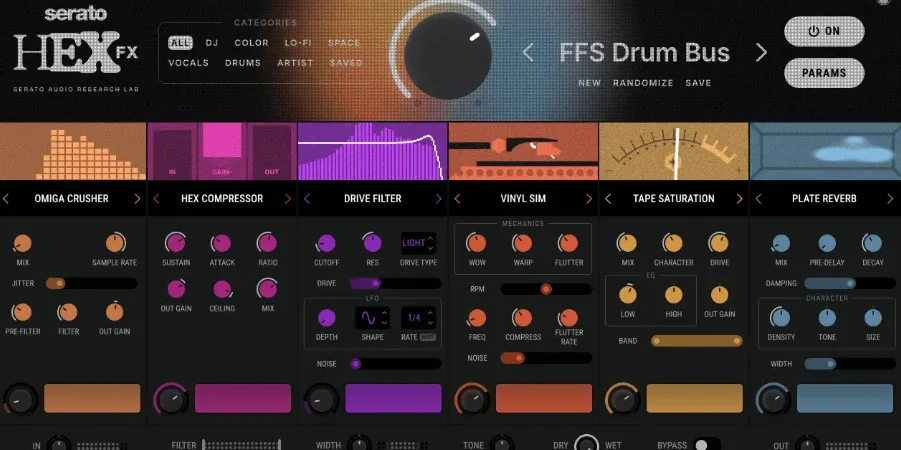Click the Vinyl Sim turntable graphic
The width and height of the screenshot is (901, 450).
[x=523, y=151]
